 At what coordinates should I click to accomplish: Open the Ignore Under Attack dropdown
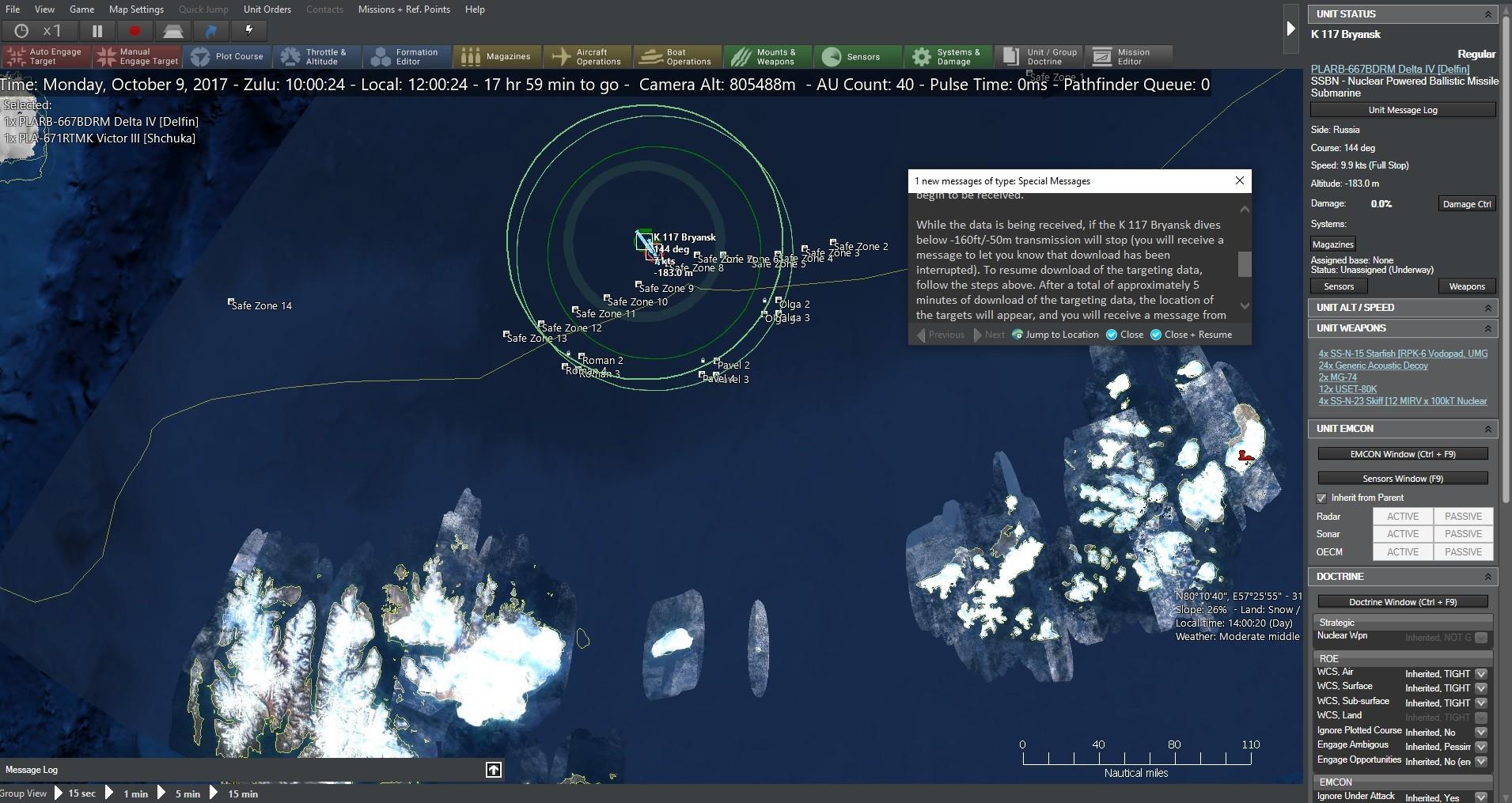(1480, 797)
